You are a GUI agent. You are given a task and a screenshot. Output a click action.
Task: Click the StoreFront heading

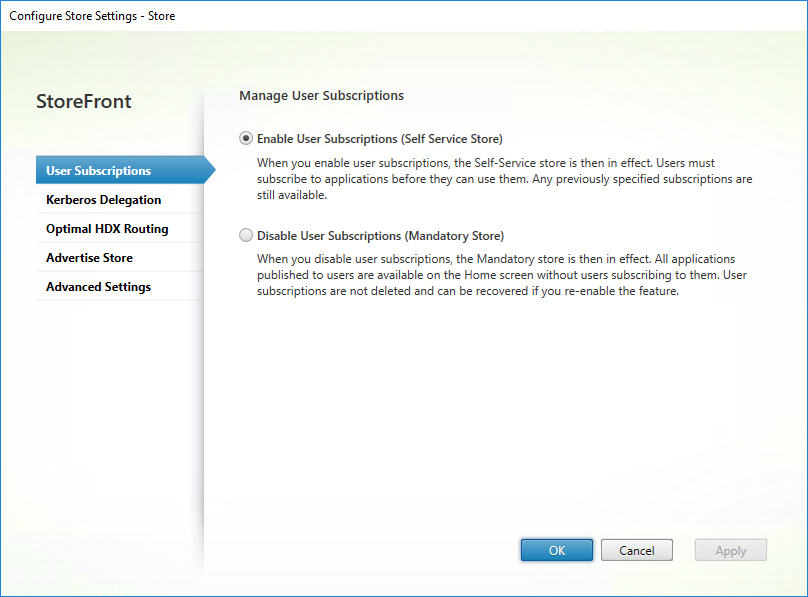[84, 102]
